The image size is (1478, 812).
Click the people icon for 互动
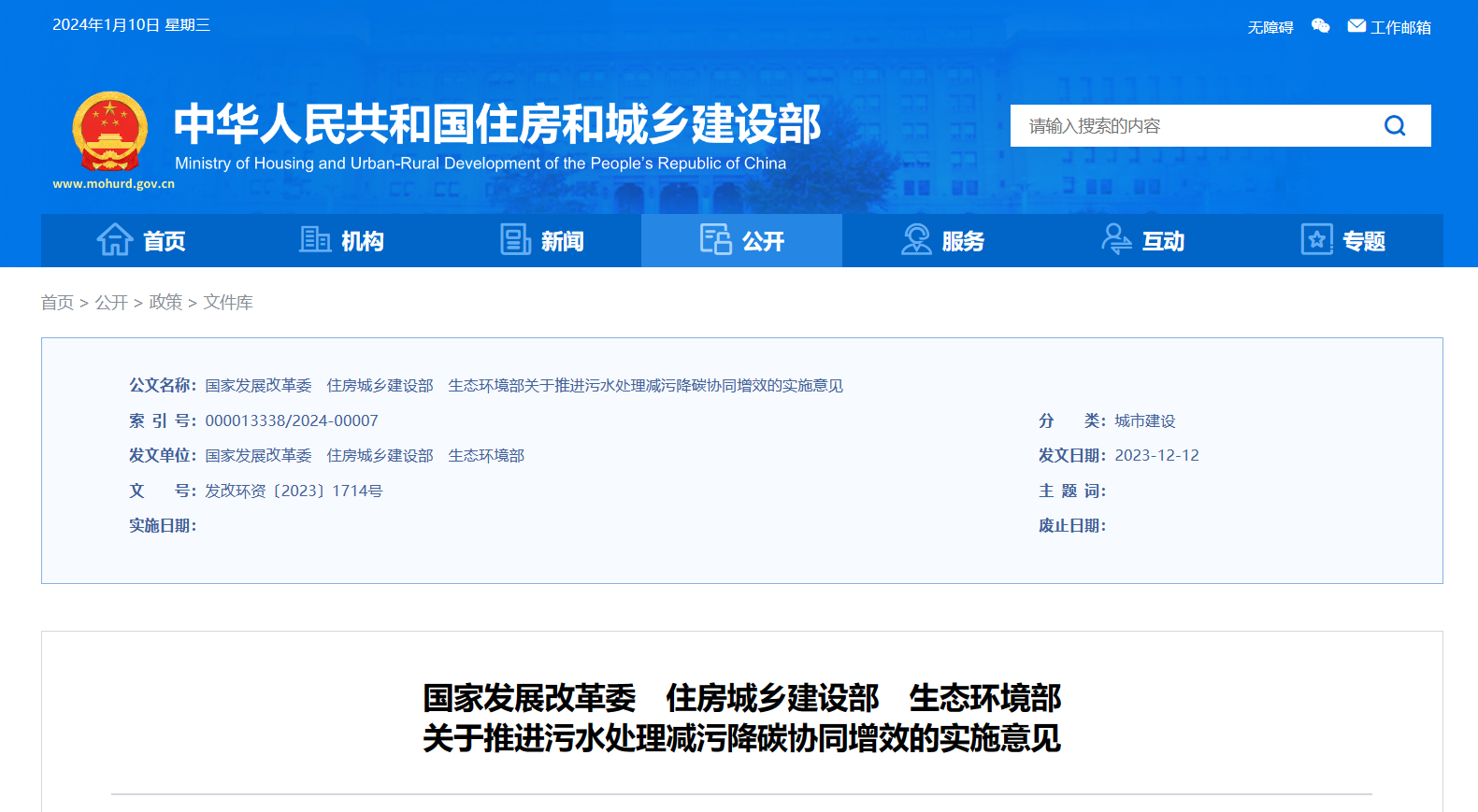tap(1116, 240)
